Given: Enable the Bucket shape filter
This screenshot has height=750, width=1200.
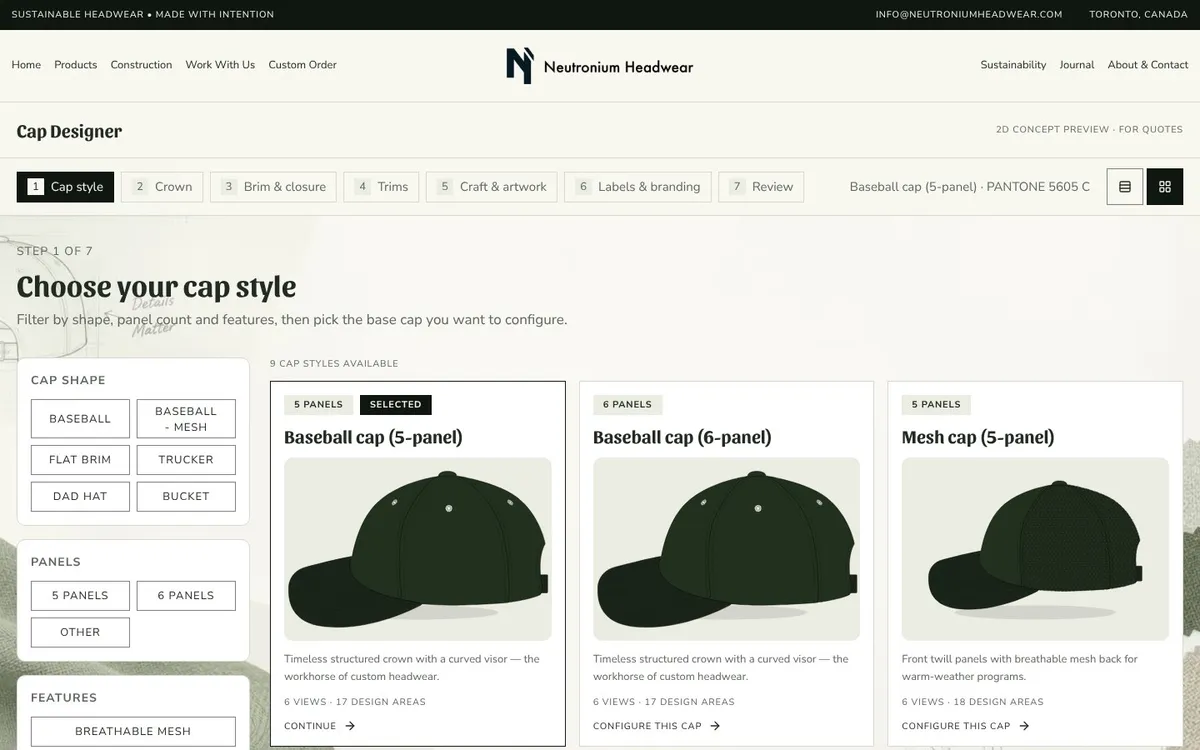Looking at the screenshot, I should click(186, 496).
